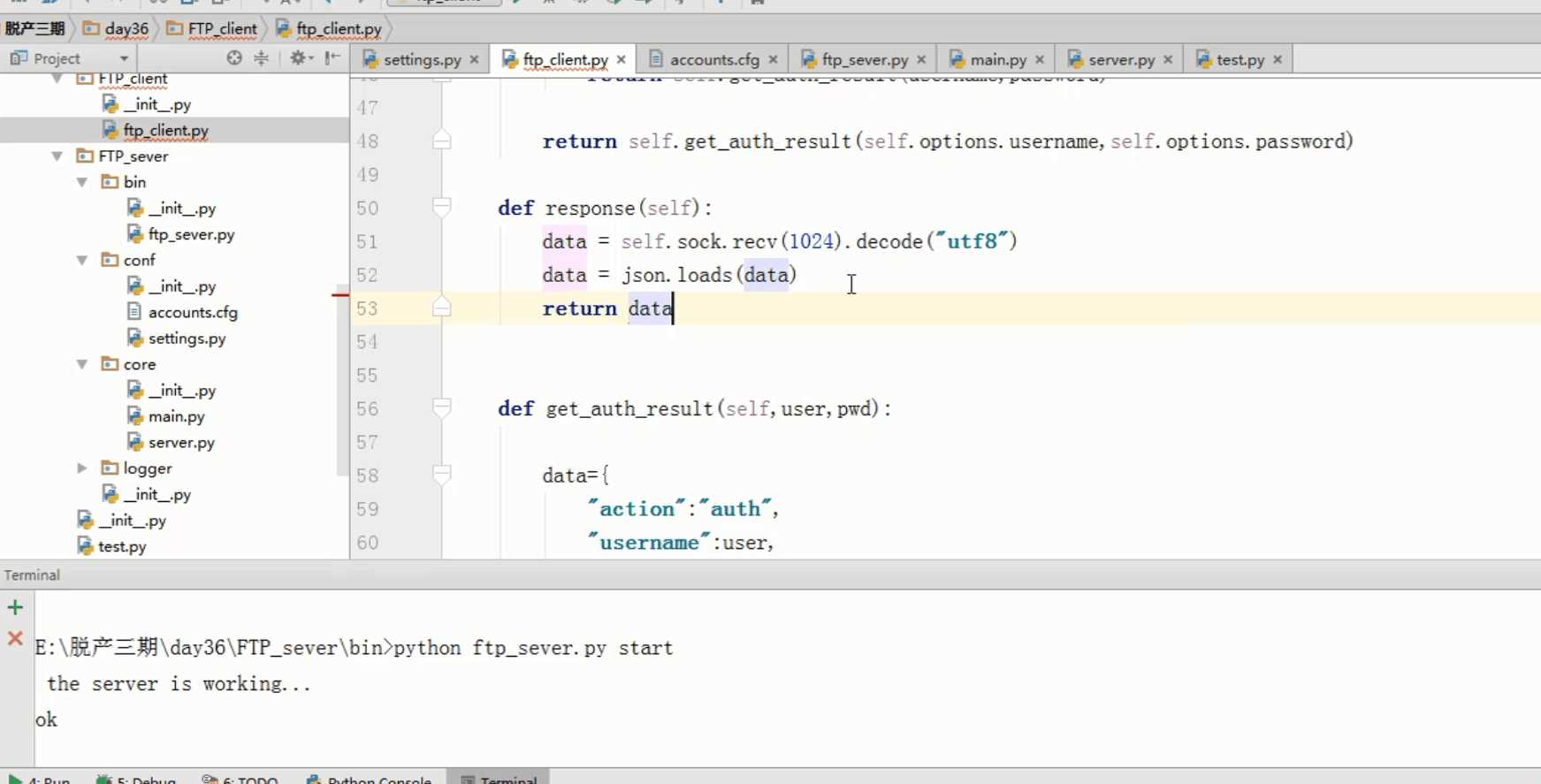Viewport: 1541px width, 784px height.
Task: Select ftp_client.py in project tree
Action: 165,130
